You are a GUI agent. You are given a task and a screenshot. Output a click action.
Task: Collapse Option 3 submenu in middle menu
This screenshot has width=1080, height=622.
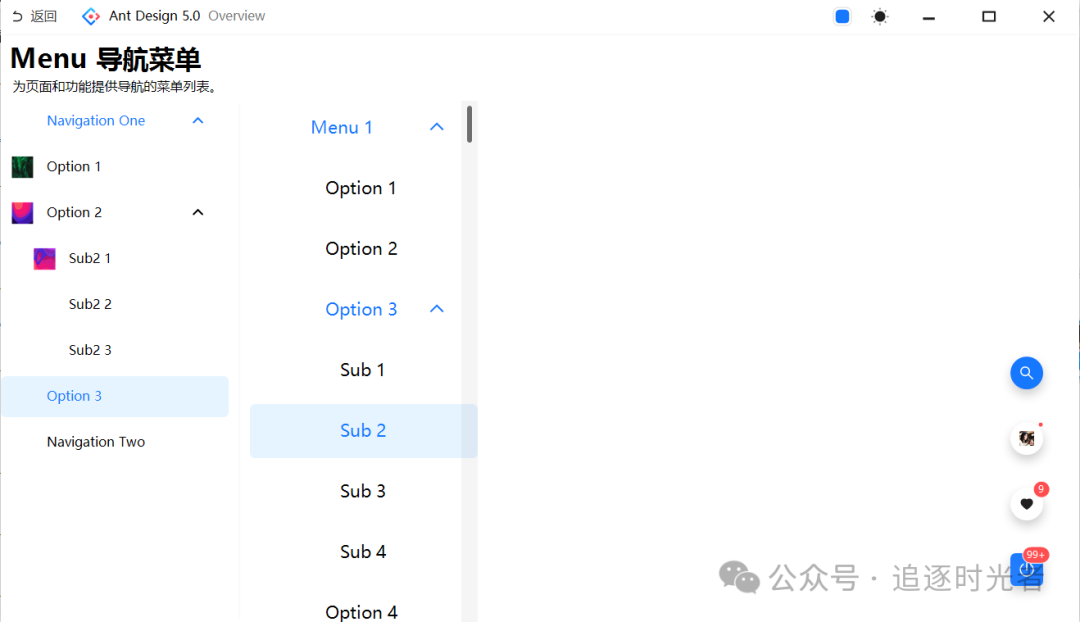(437, 309)
